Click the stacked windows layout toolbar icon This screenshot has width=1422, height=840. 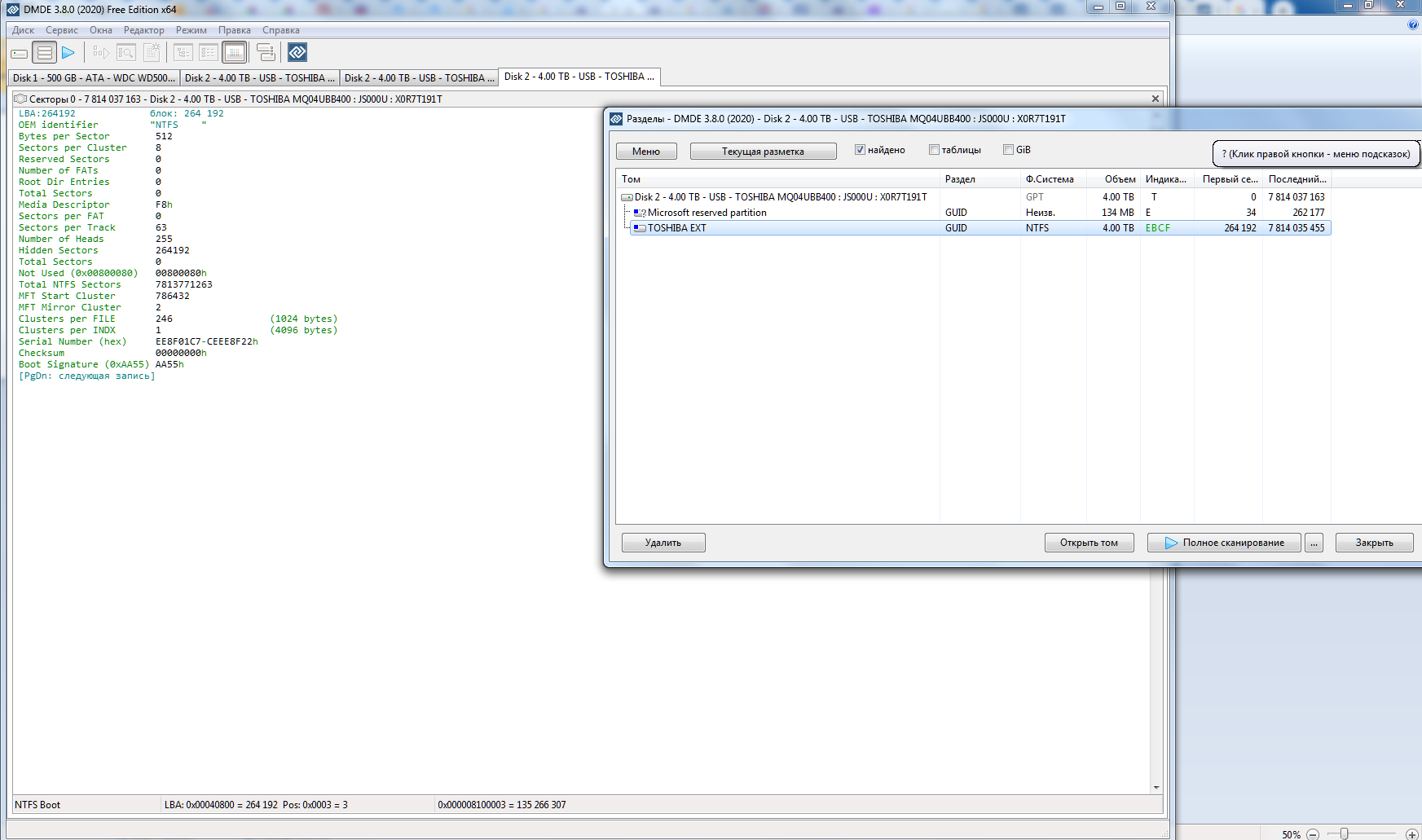click(x=266, y=53)
